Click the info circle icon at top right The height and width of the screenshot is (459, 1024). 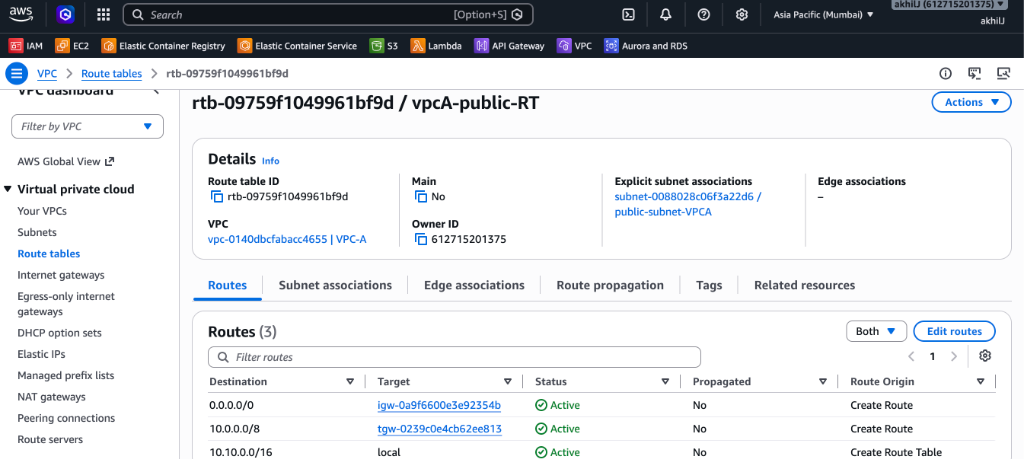945,73
